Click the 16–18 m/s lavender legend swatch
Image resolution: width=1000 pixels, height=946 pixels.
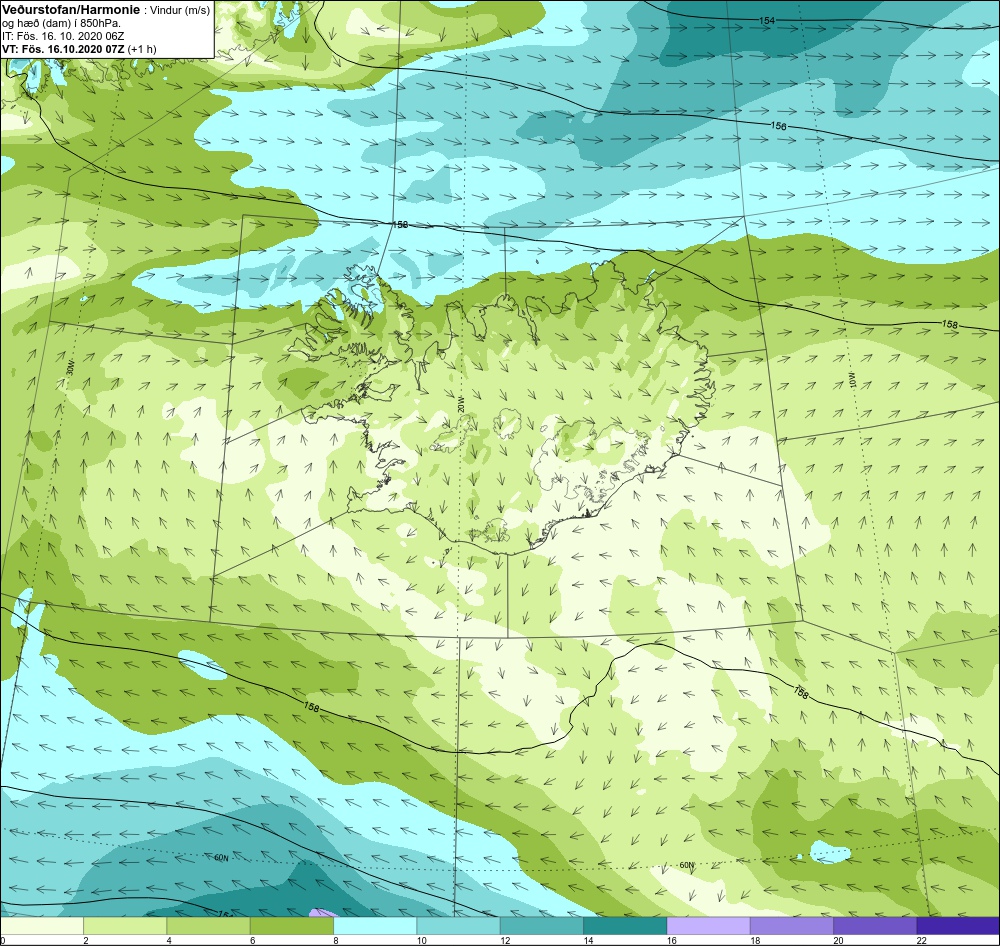708,925
